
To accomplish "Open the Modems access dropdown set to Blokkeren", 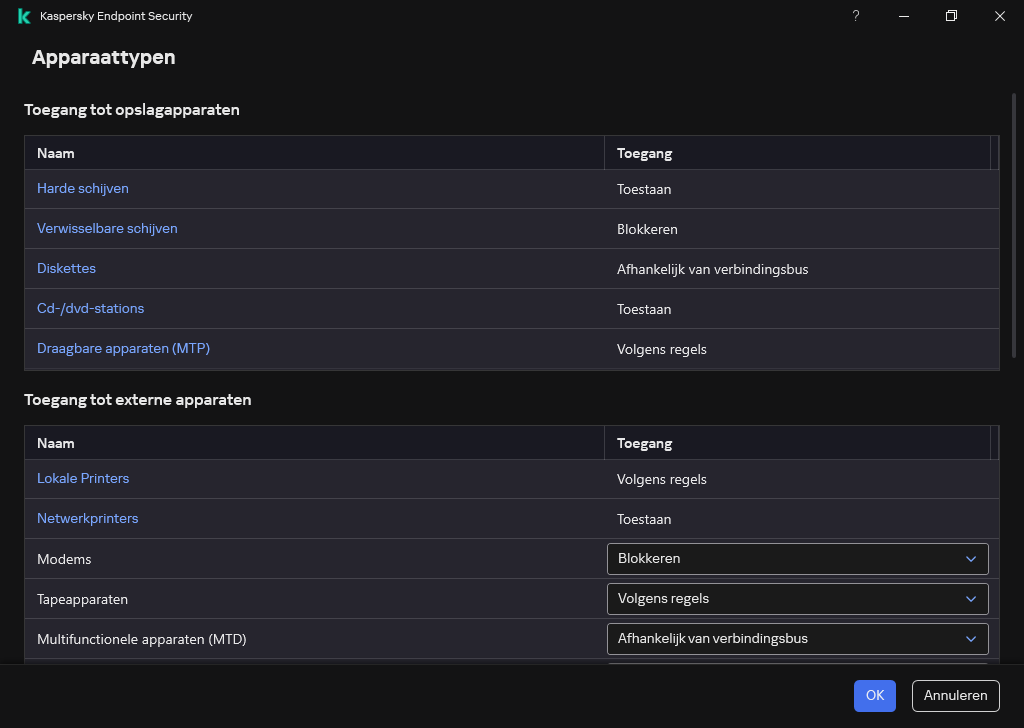I will pyautogui.click(x=780, y=559).
